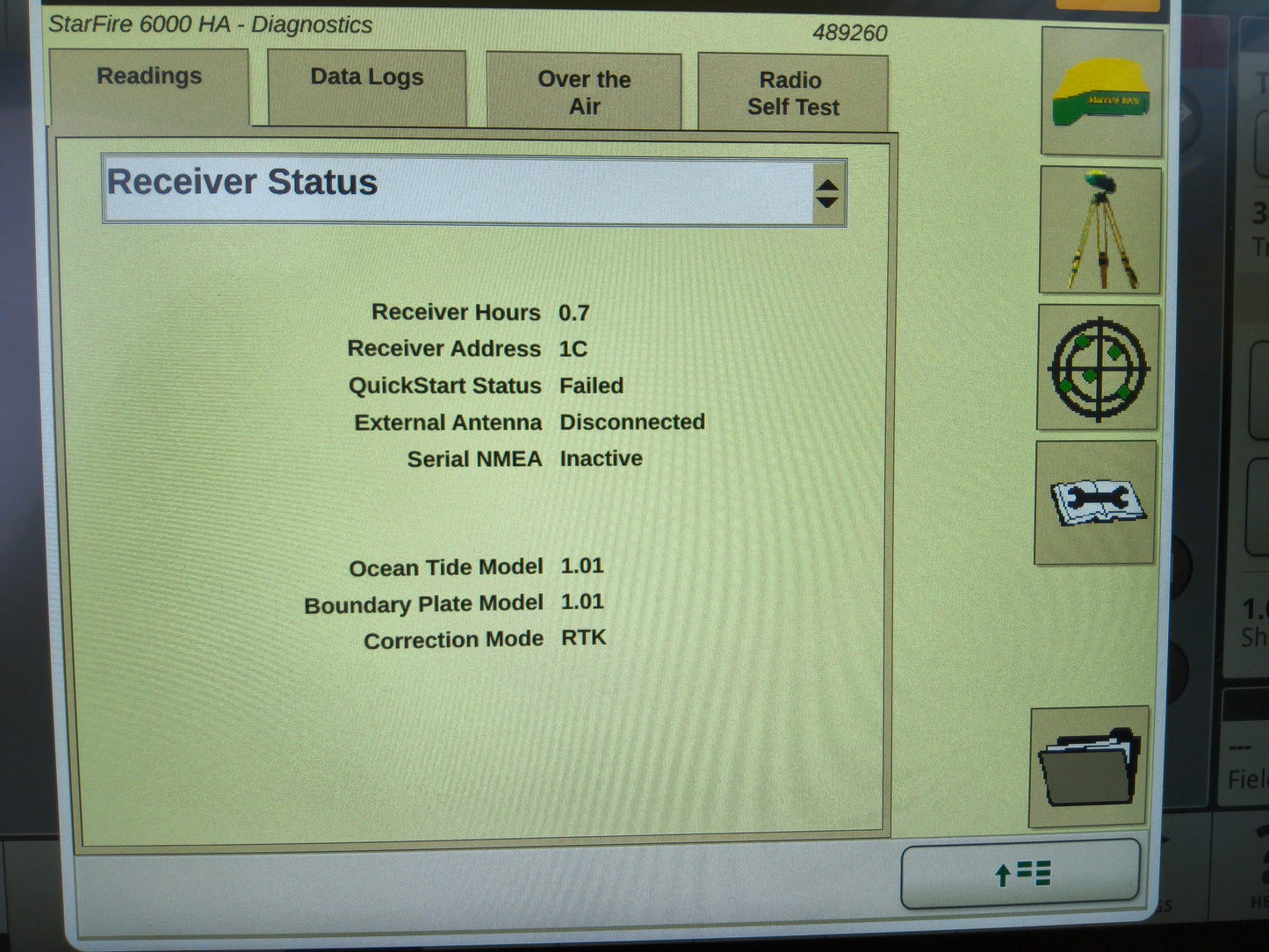
Task: Click the Ocean Tide Model label
Action: [x=446, y=567]
